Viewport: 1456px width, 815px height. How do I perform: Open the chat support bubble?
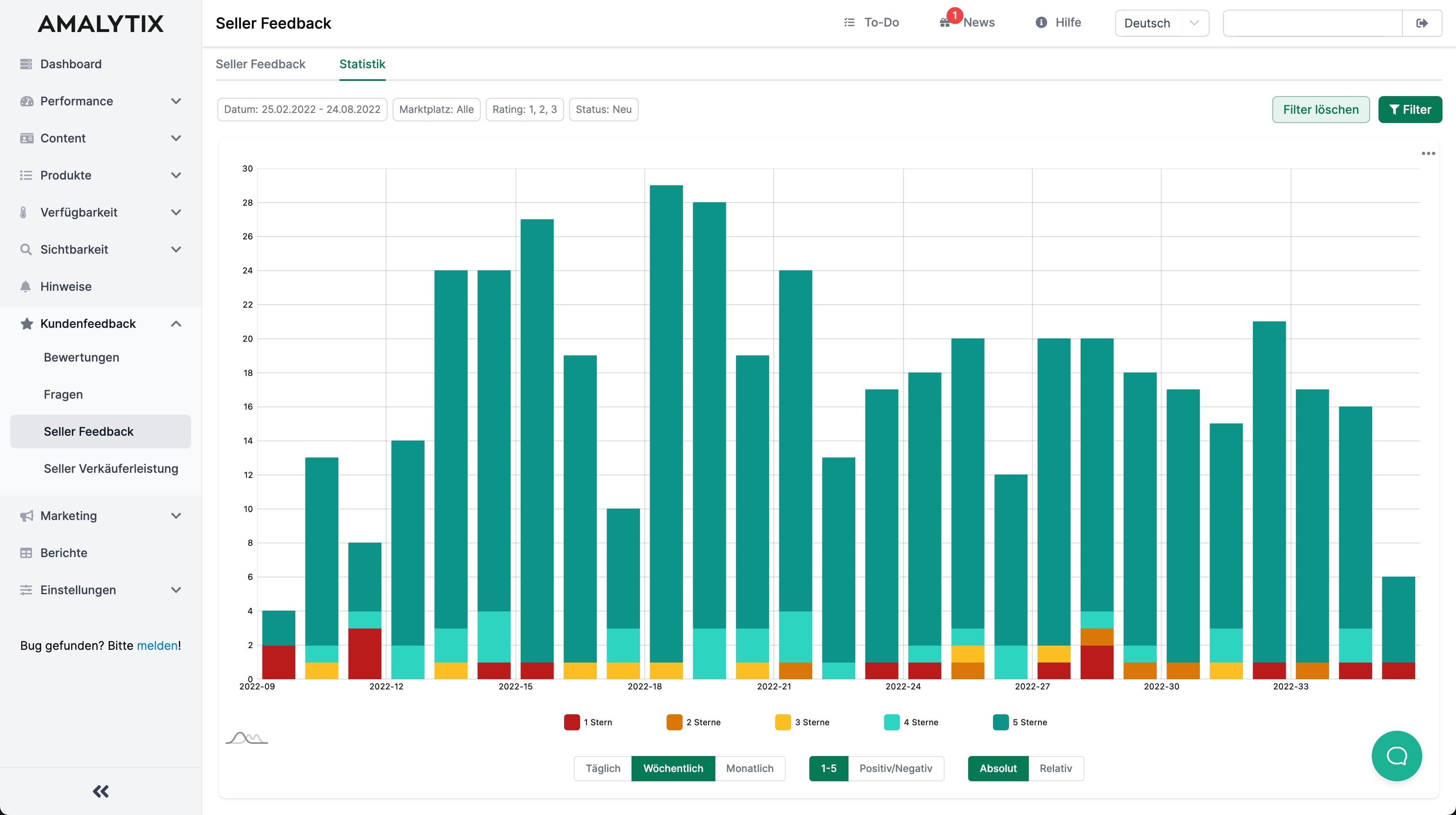click(x=1397, y=756)
